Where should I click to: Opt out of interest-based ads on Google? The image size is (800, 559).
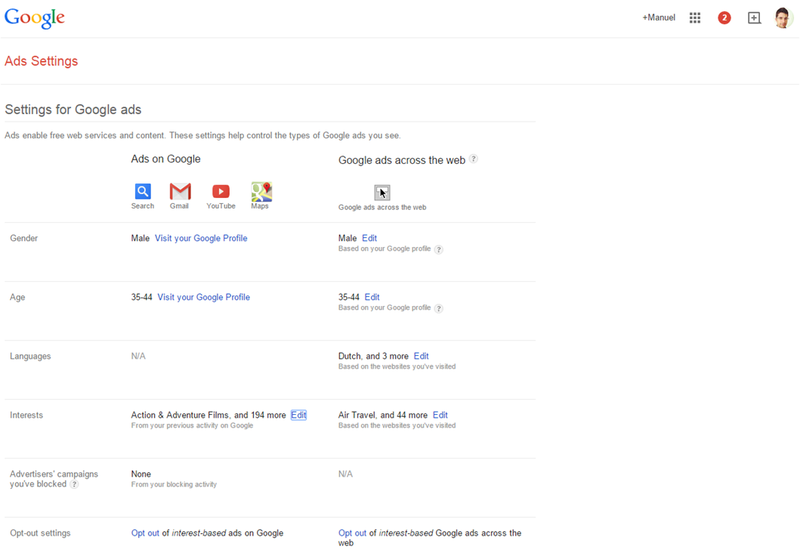tap(145, 533)
